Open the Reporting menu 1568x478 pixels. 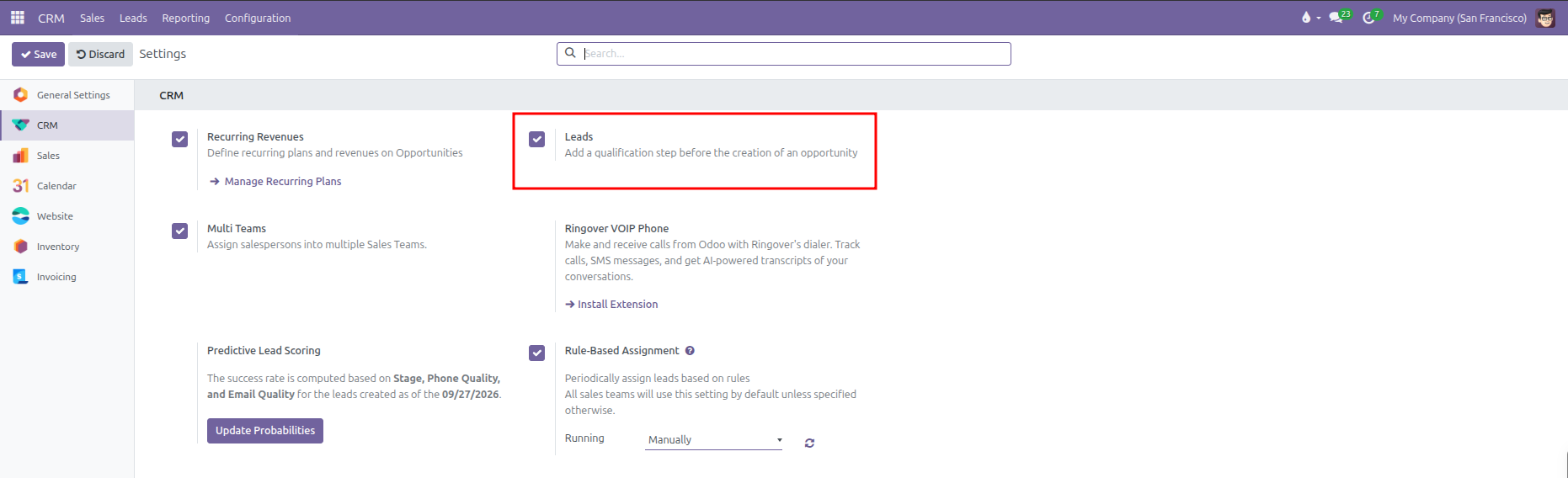coord(186,18)
